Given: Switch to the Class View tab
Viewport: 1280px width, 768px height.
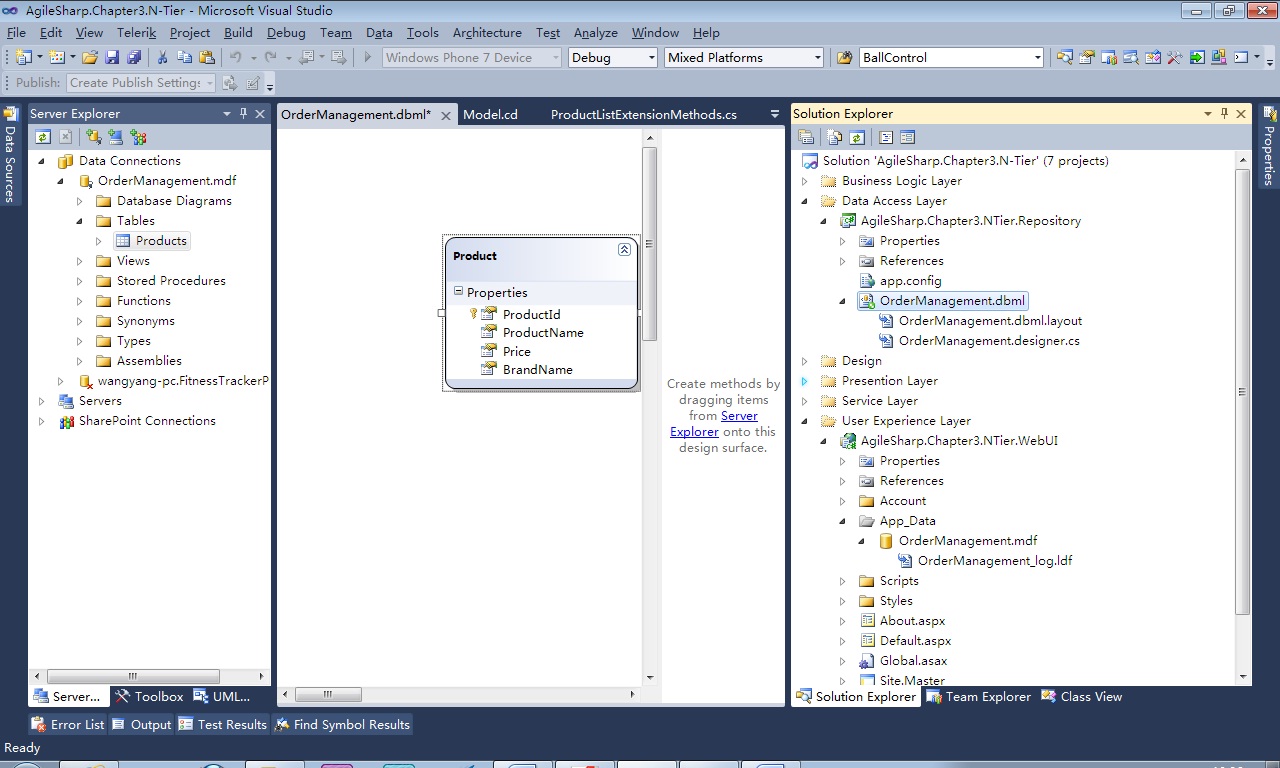Looking at the screenshot, I should (1082, 697).
